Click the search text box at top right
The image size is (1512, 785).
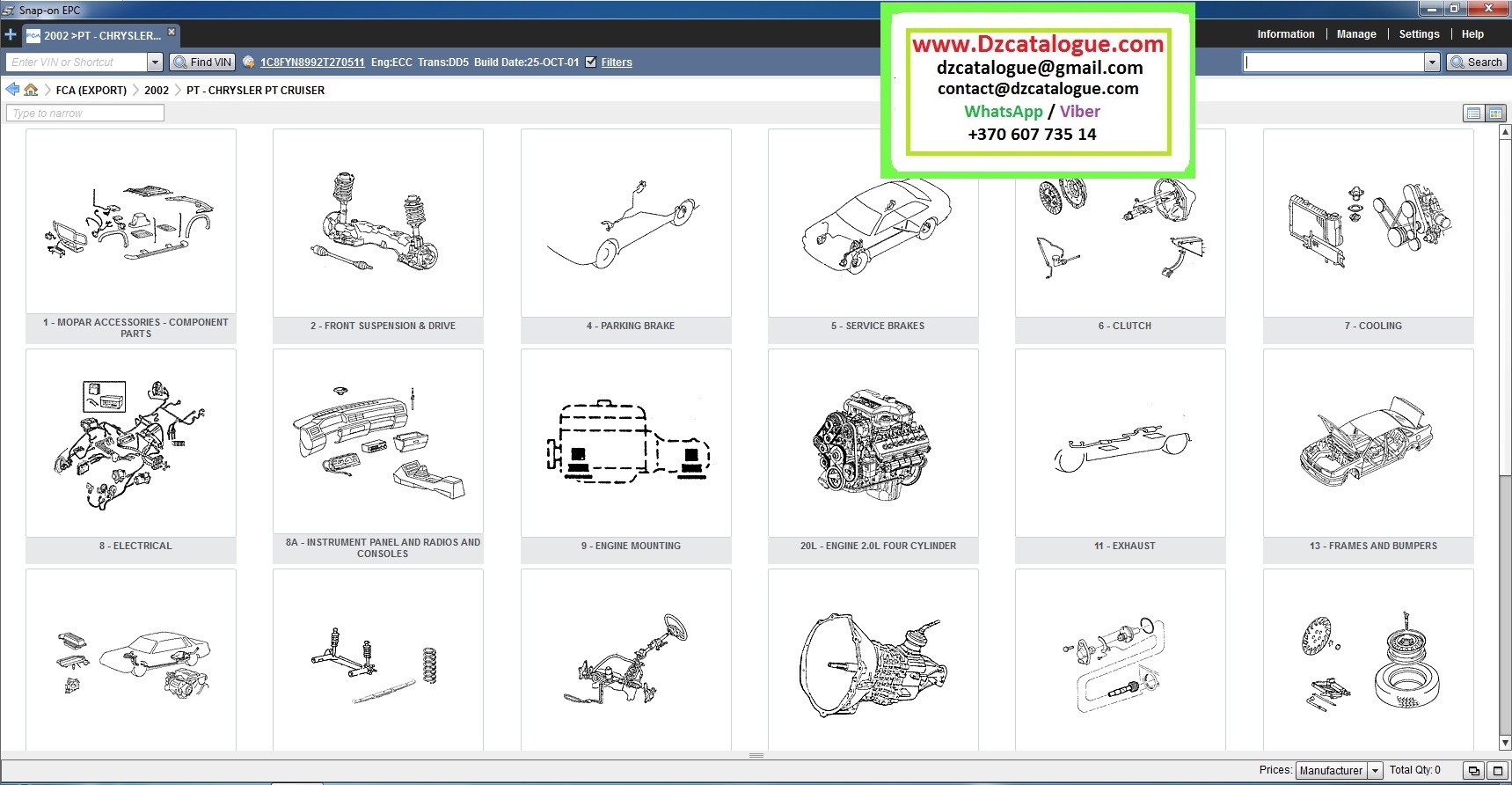[1333, 62]
